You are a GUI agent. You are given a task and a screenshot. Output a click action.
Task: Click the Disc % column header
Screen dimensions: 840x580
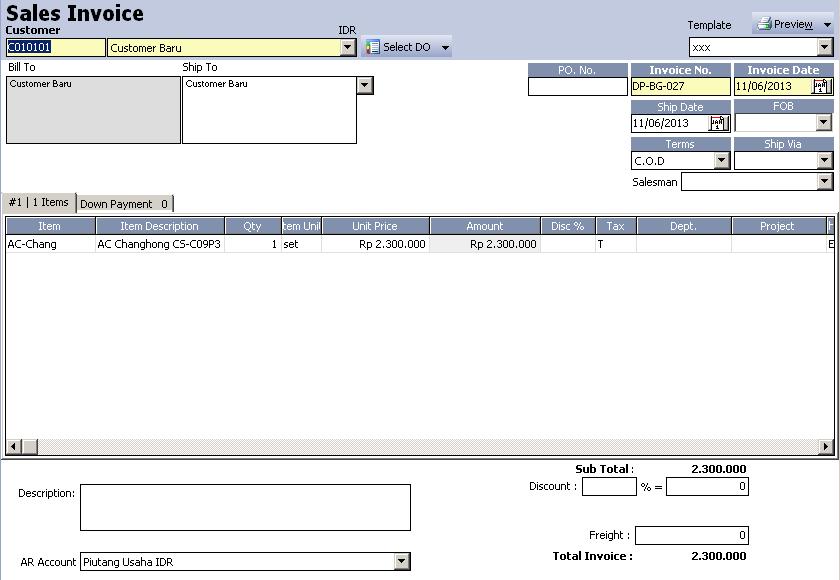click(568, 226)
